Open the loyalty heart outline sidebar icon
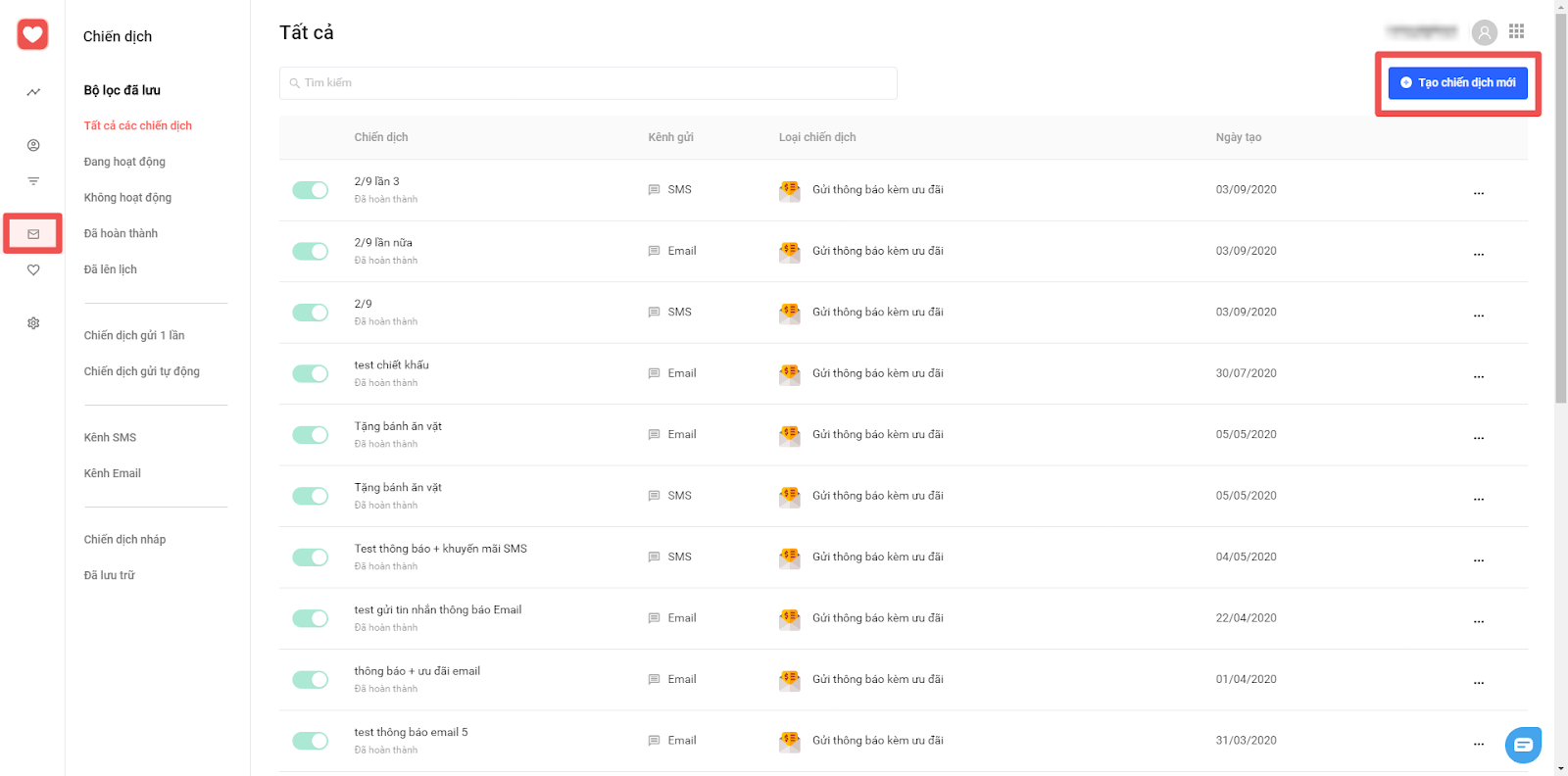Image resolution: width=1568 pixels, height=776 pixels. [33, 270]
